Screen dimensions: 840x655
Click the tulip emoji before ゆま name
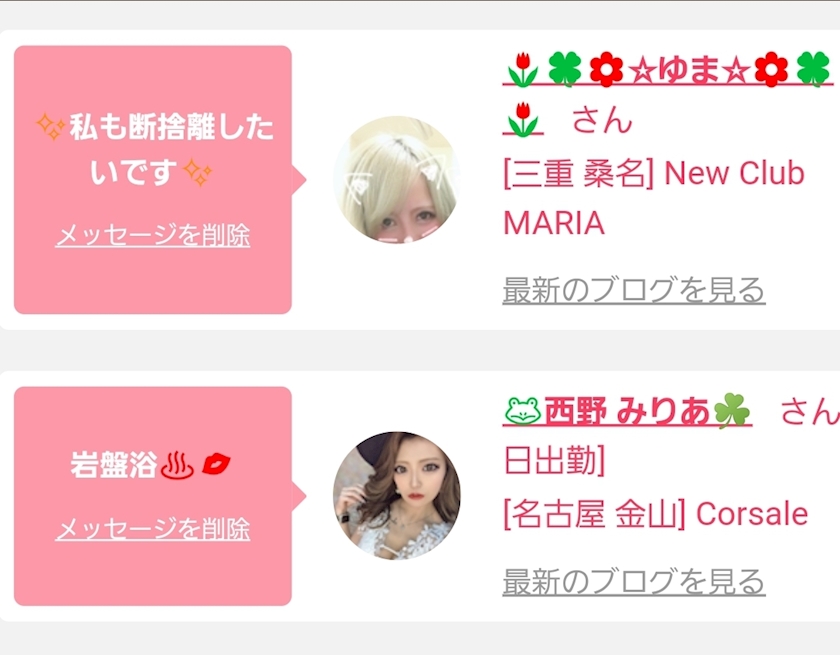tap(523, 69)
